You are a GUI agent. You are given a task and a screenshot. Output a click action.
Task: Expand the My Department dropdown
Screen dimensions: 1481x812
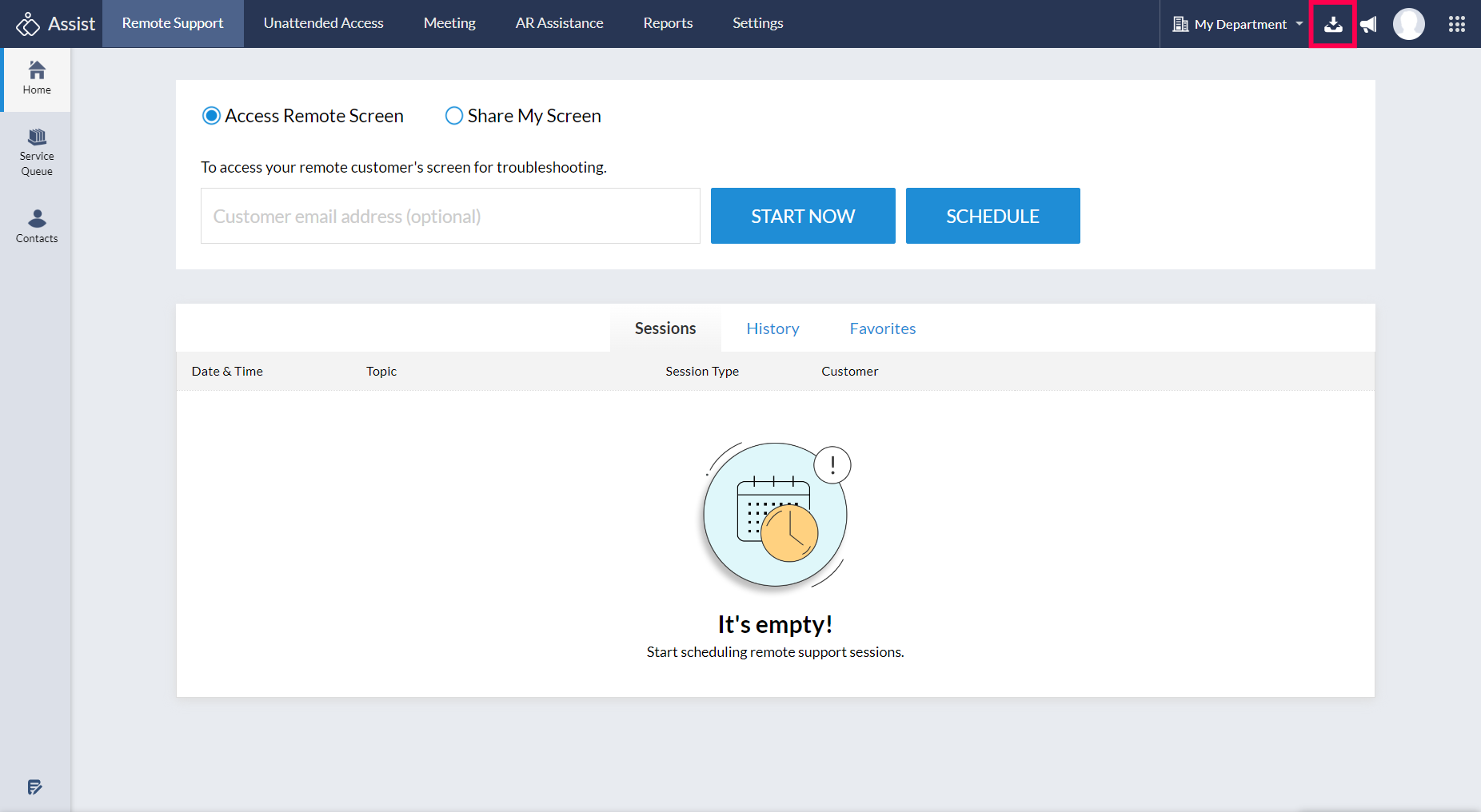(1238, 24)
